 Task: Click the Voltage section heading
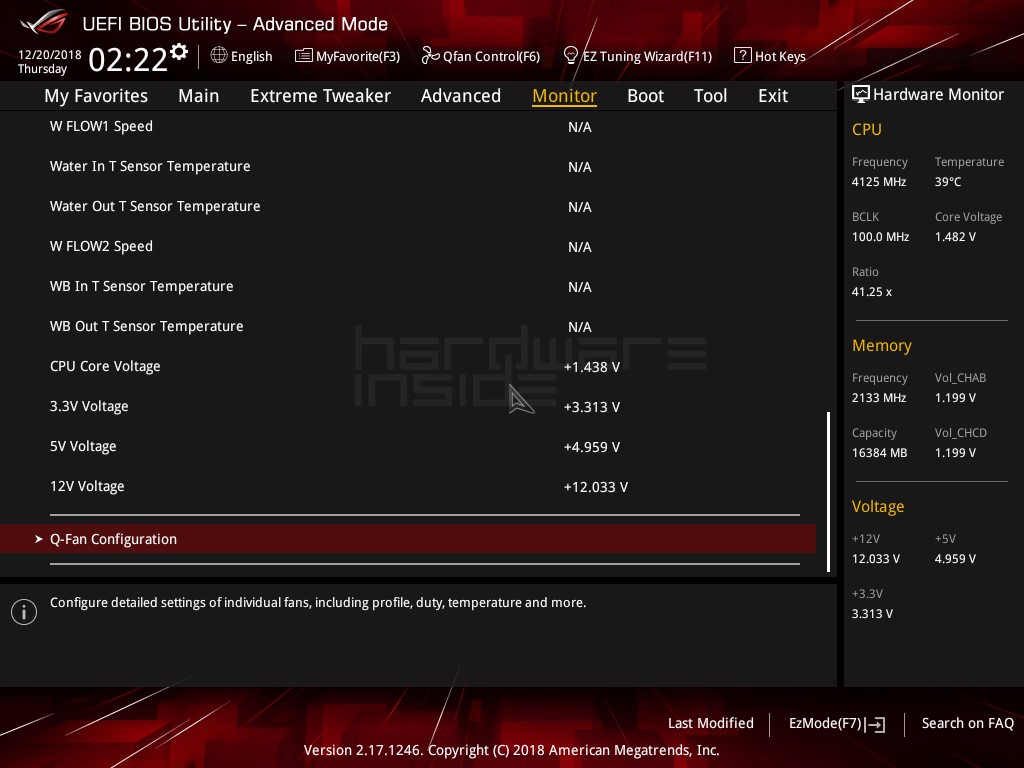878,507
